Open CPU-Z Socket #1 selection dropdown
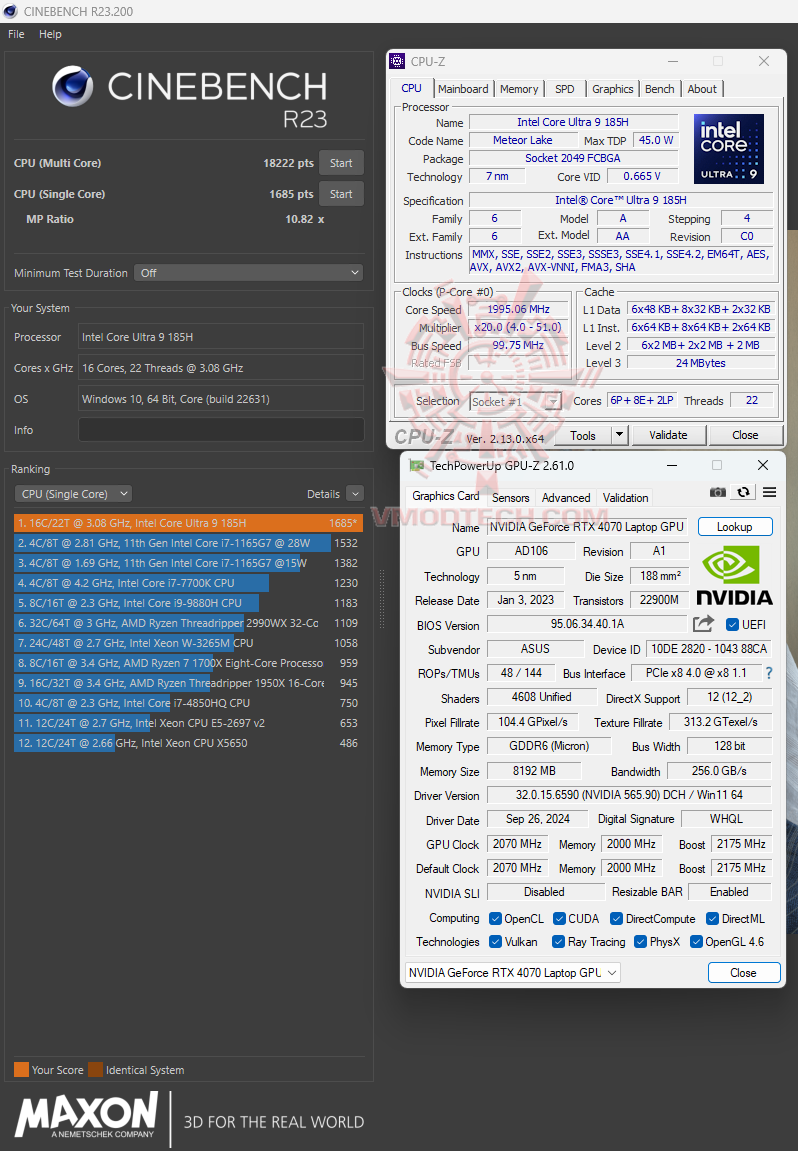Viewport: 798px width, 1151px height. coord(515,402)
